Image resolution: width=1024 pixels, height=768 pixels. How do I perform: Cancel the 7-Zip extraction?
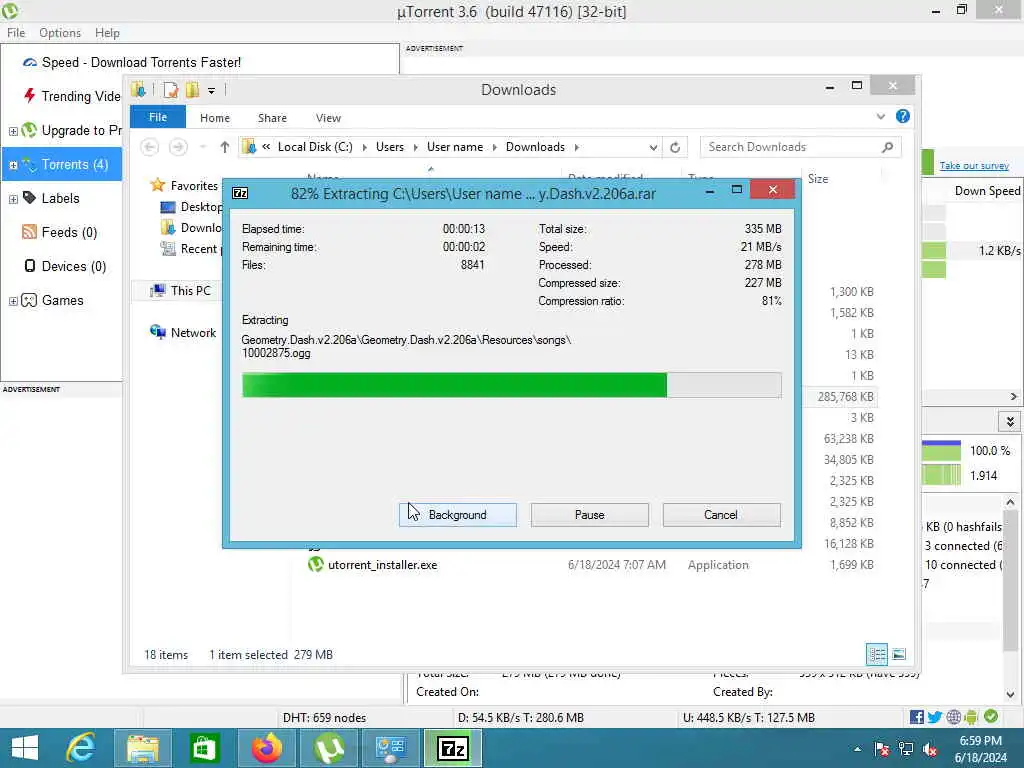721,515
